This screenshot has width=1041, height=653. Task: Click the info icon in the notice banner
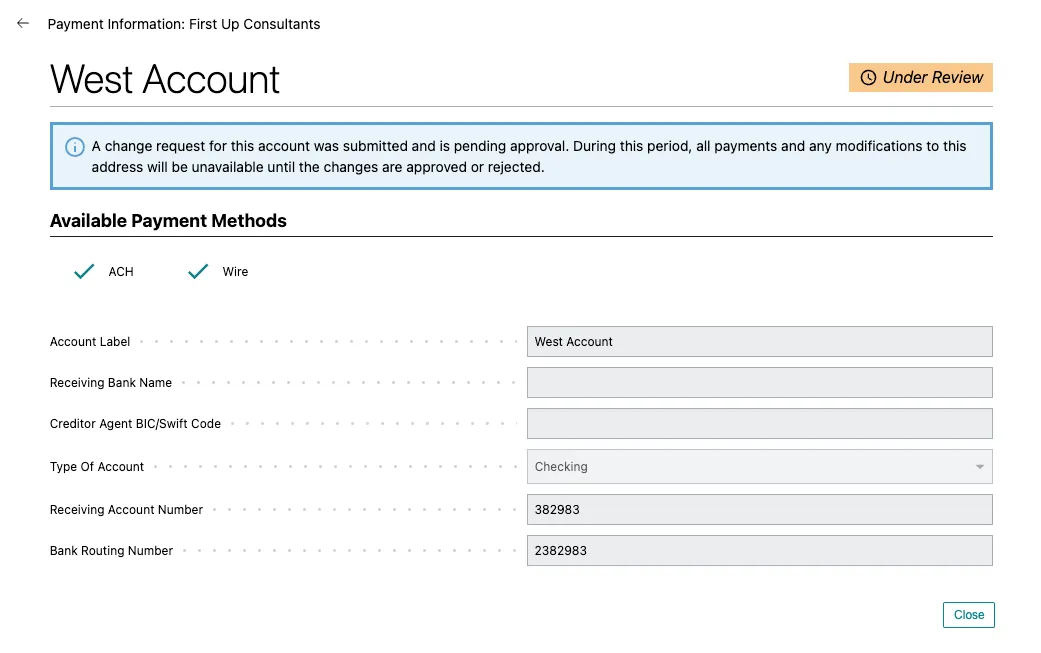[74, 147]
